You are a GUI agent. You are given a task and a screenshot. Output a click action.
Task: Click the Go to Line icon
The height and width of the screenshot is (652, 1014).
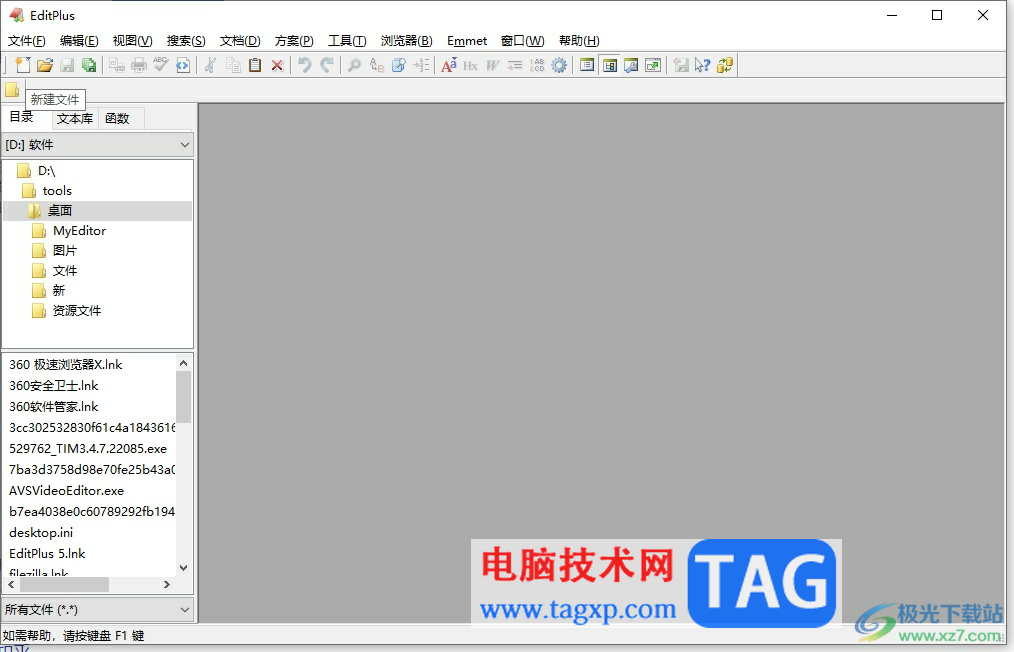pos(421,65)
